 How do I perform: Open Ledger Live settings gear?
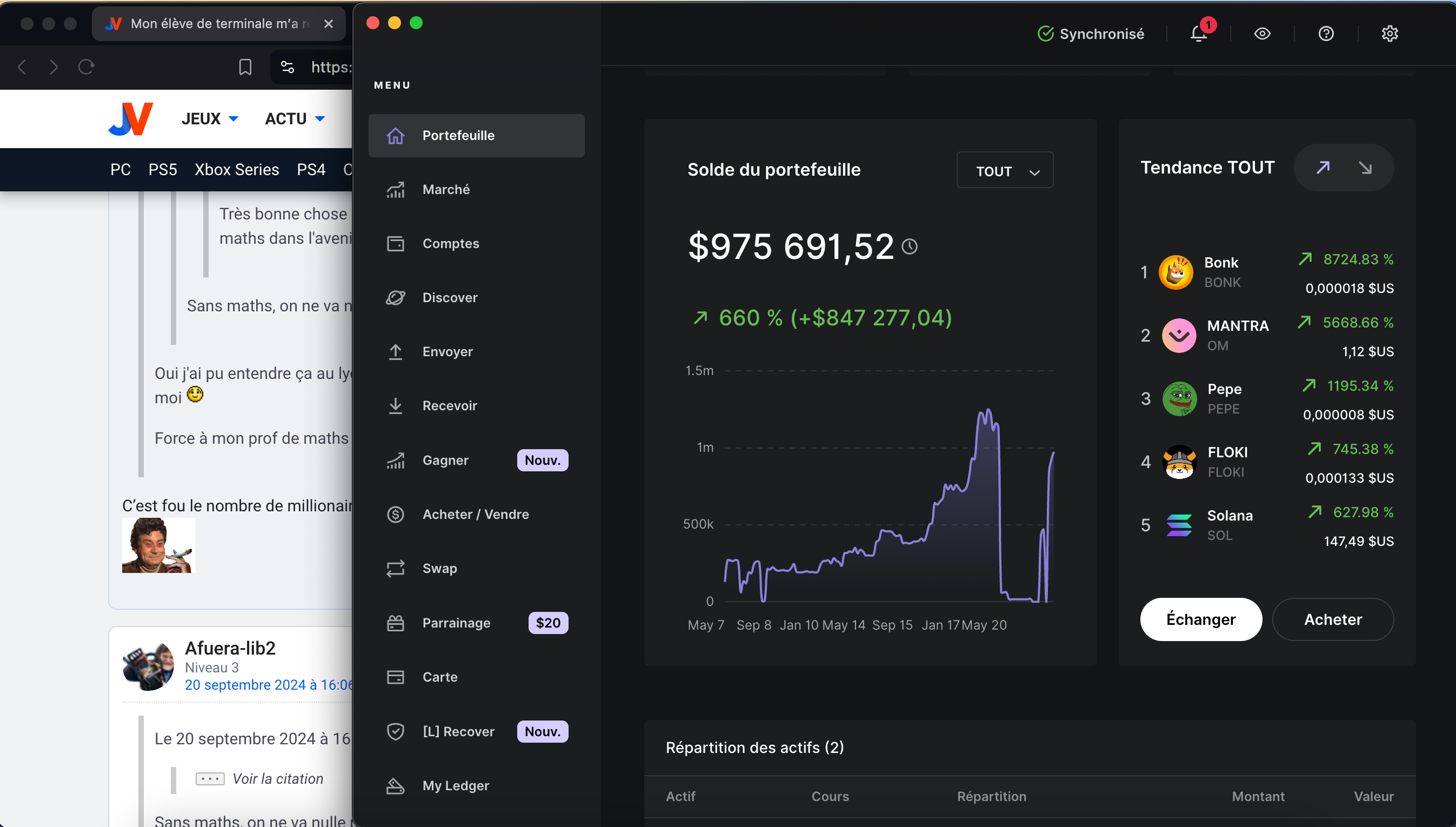pyautogui.click(x=1390, y=34)
